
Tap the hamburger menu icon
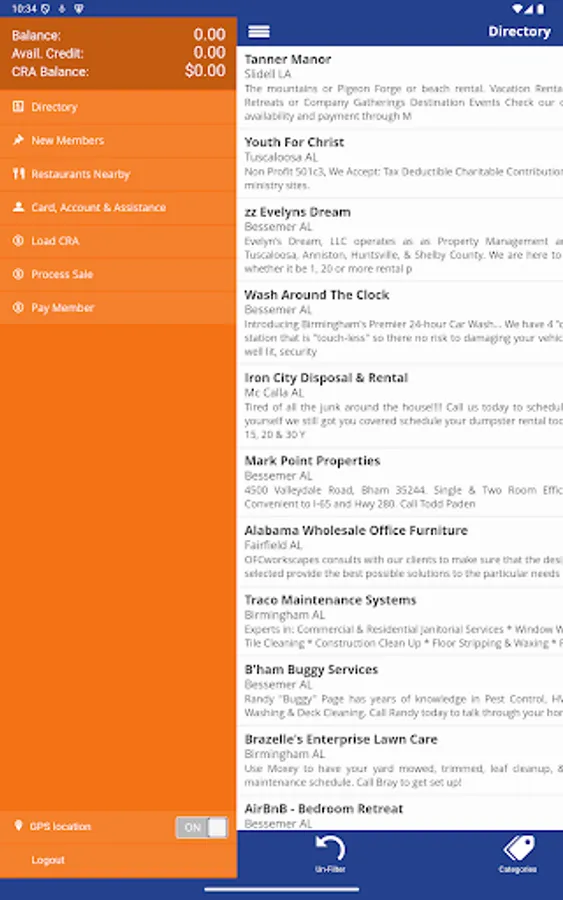[259, 32]
